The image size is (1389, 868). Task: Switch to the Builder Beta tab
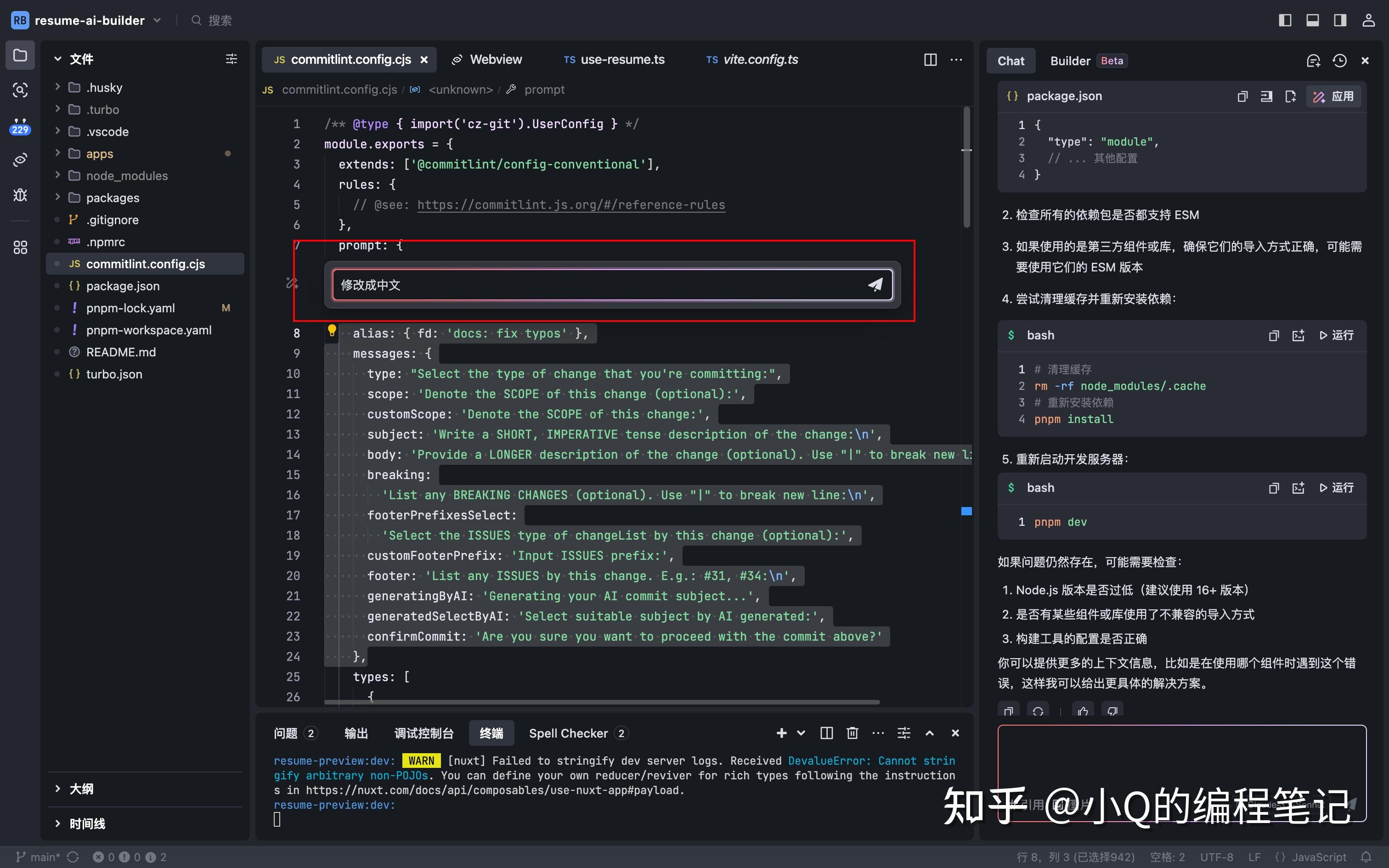(x=1069, y=60)
